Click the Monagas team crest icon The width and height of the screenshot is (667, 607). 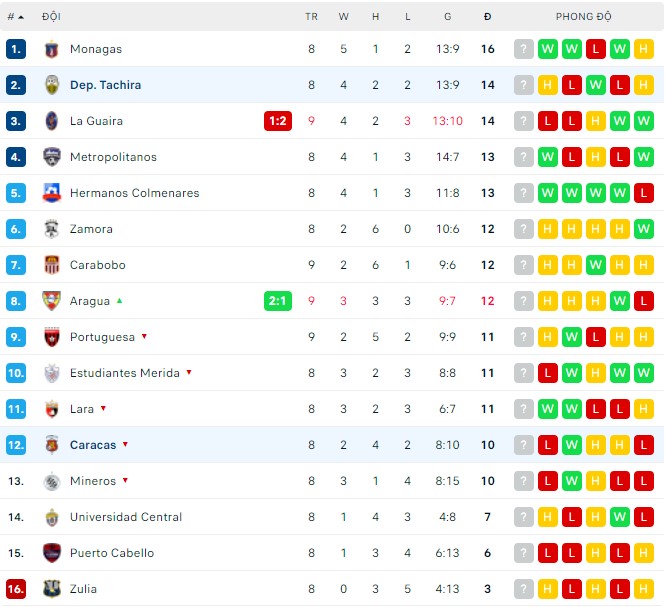(x=52, y=49)
